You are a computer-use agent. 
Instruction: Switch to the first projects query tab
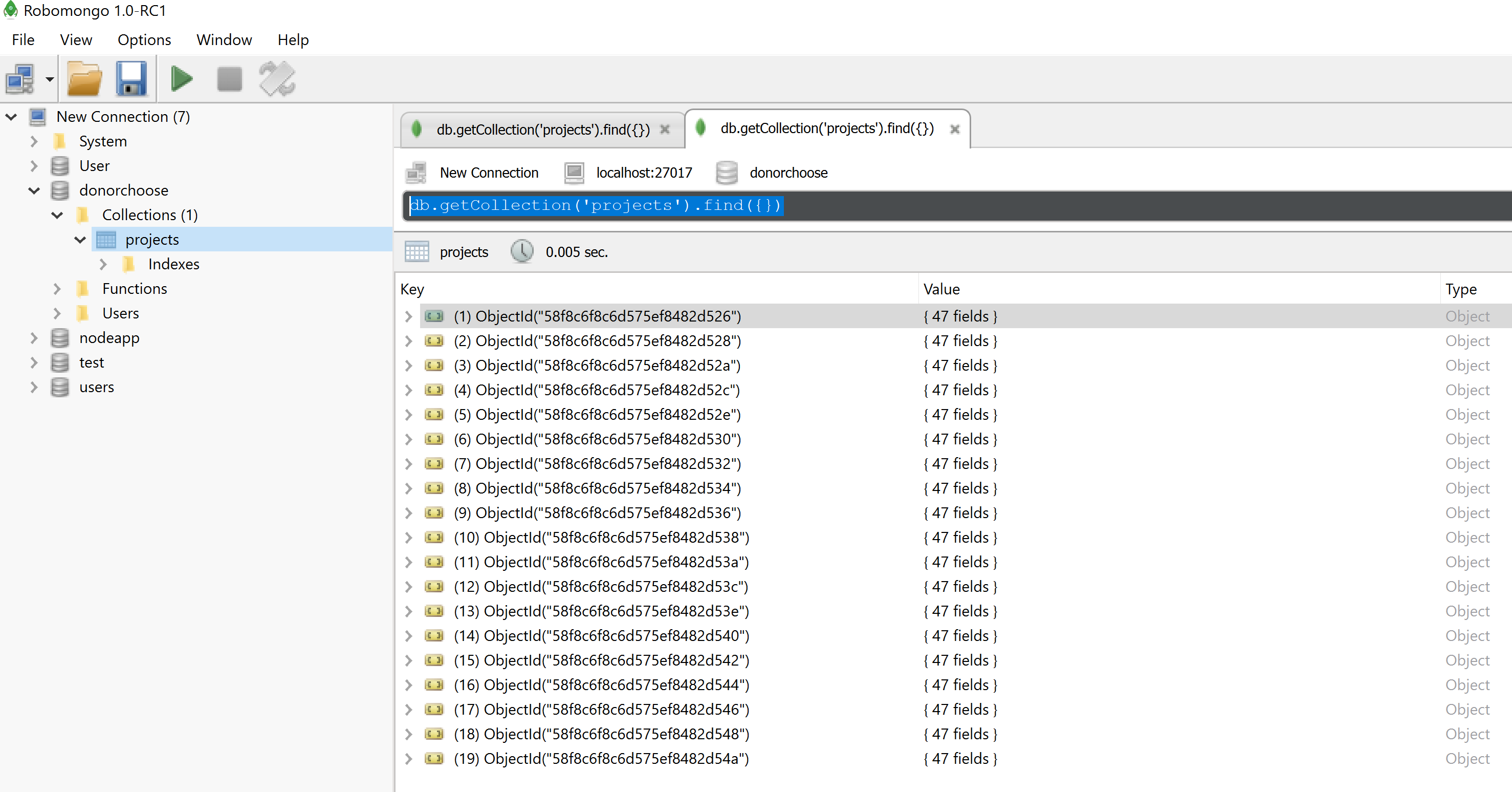[x=542, y=130]
